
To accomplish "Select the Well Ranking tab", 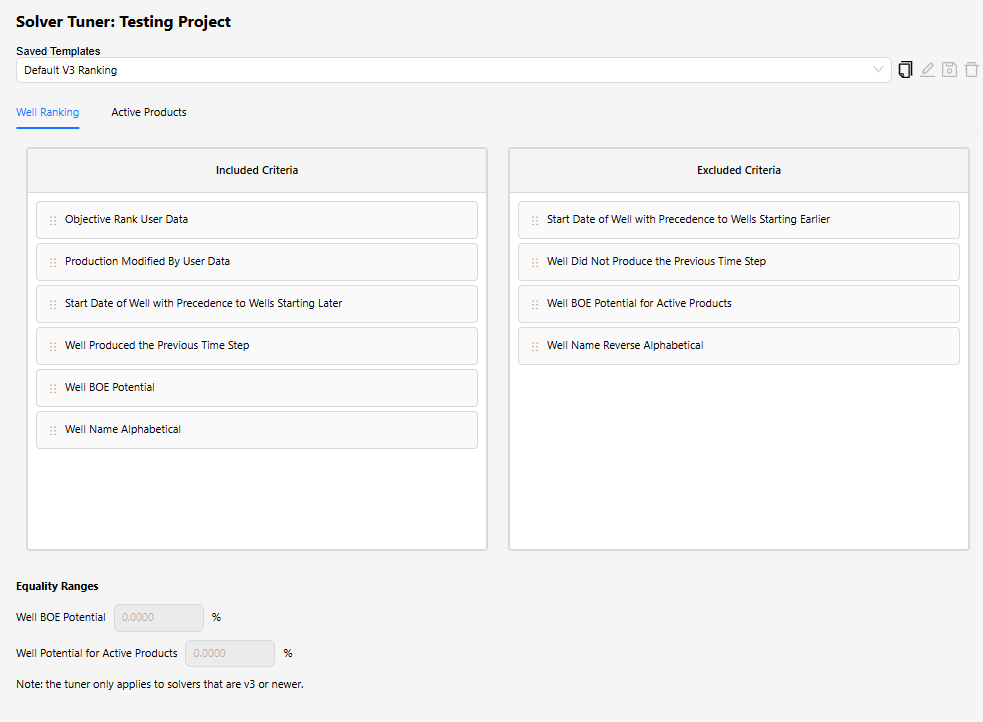I will click(48, 112).
